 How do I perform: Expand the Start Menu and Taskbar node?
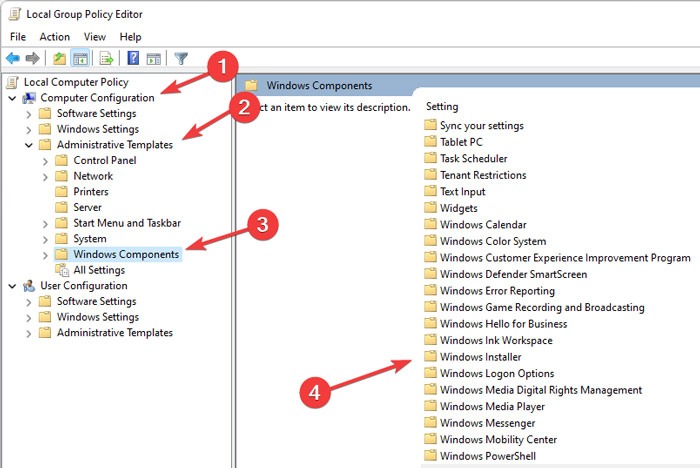click(45, 223)
